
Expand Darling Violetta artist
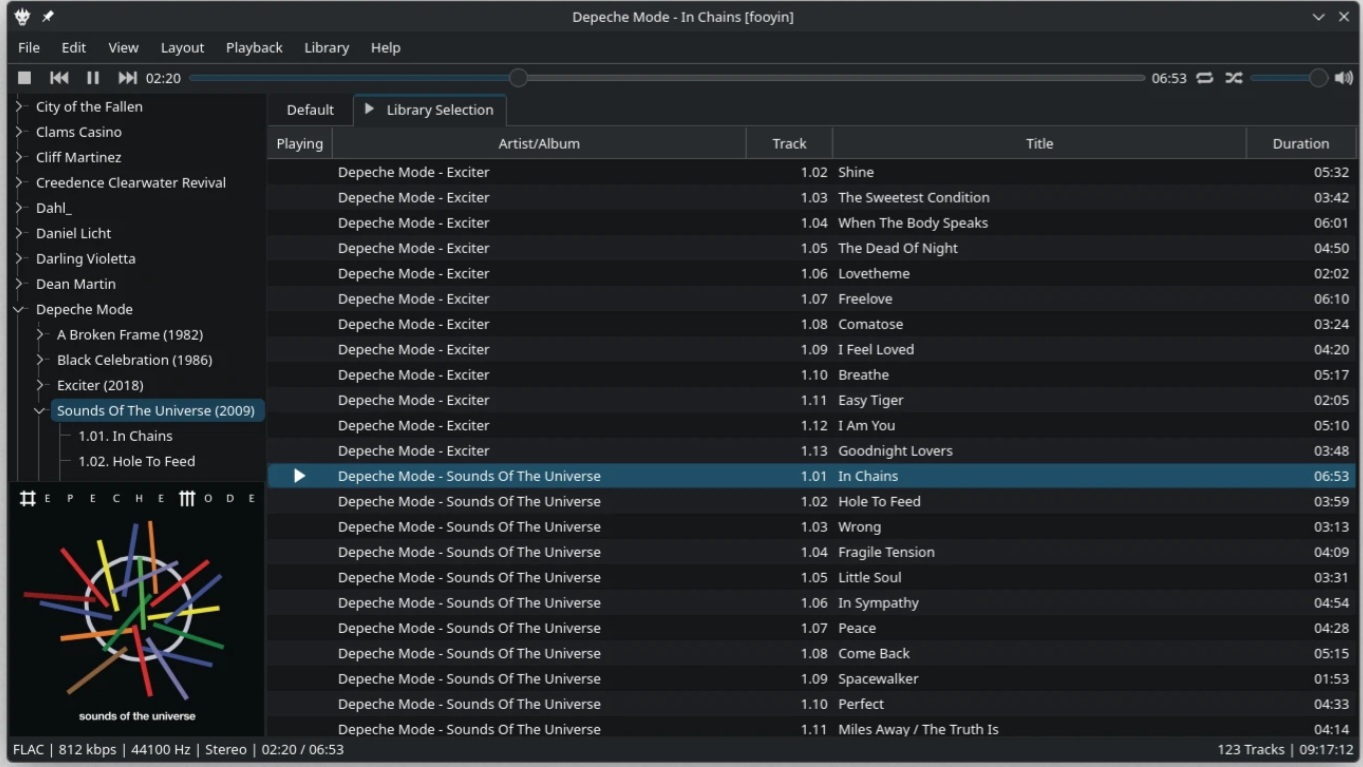point(19,258)
